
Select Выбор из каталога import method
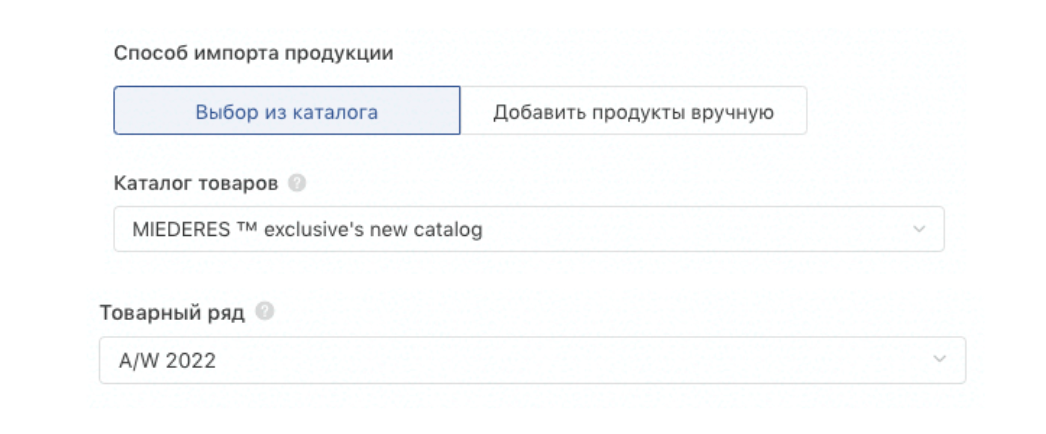pyautogui.click(x=287, y=111)
